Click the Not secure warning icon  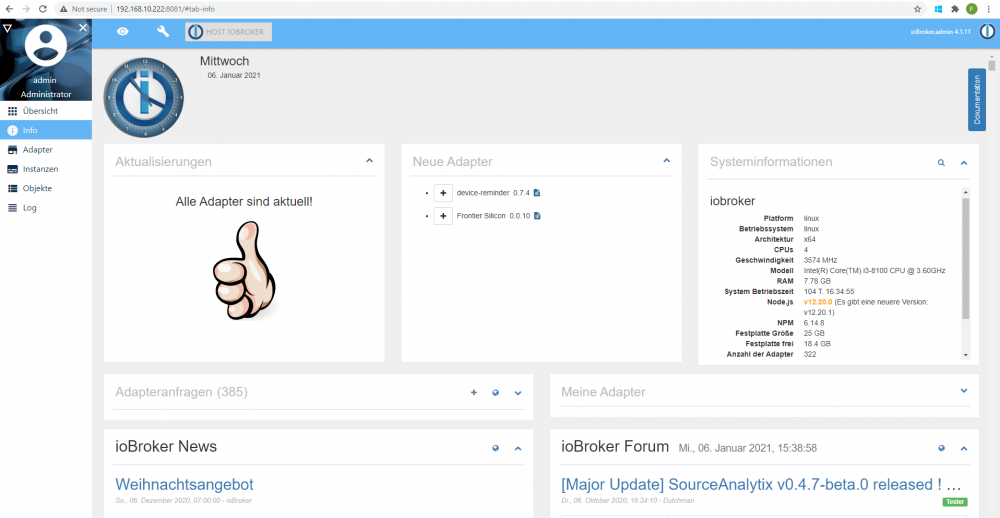pyautogui.click(x=64, y=9)
